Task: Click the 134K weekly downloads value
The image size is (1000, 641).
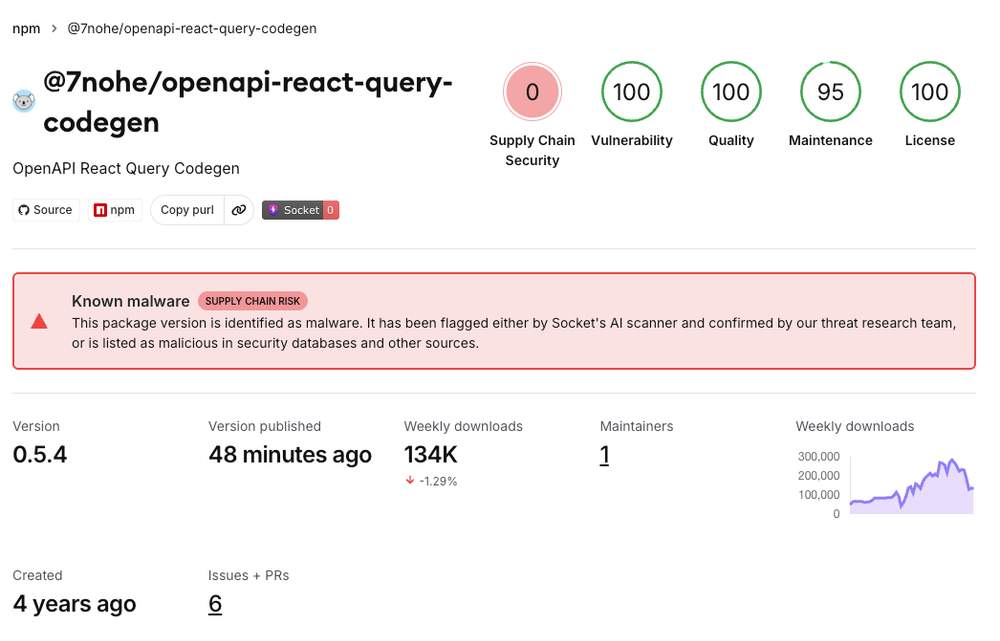Action: (430, 455)
